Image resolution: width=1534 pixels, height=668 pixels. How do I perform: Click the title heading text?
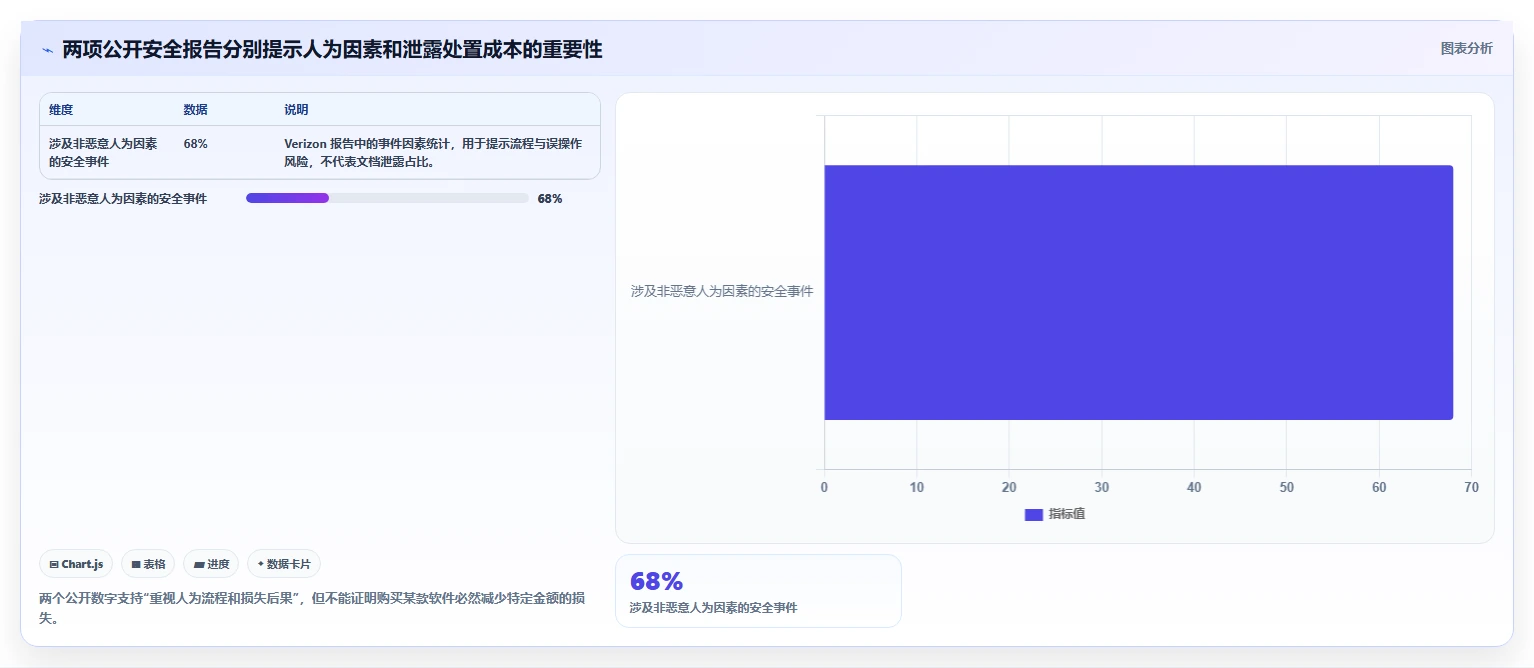[x=332, y=49]
